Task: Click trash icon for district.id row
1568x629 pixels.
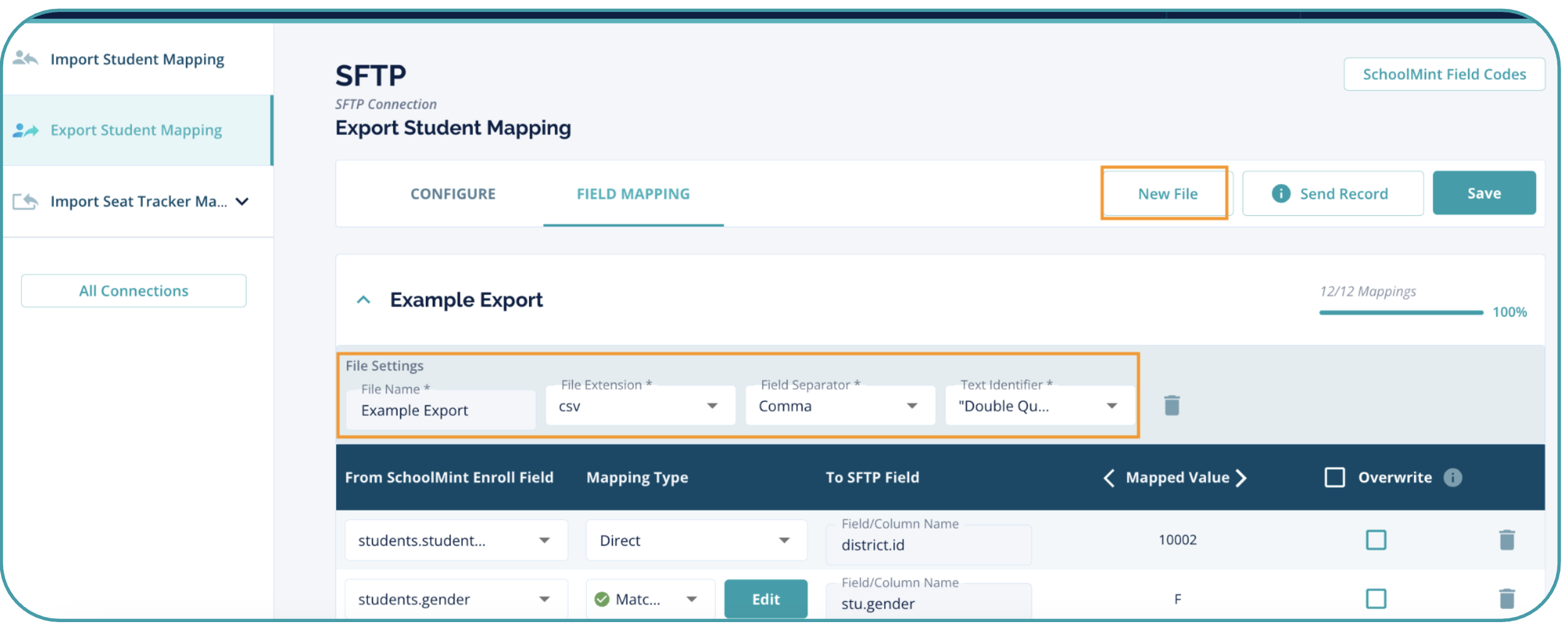Action: (x=1506, y=540)
